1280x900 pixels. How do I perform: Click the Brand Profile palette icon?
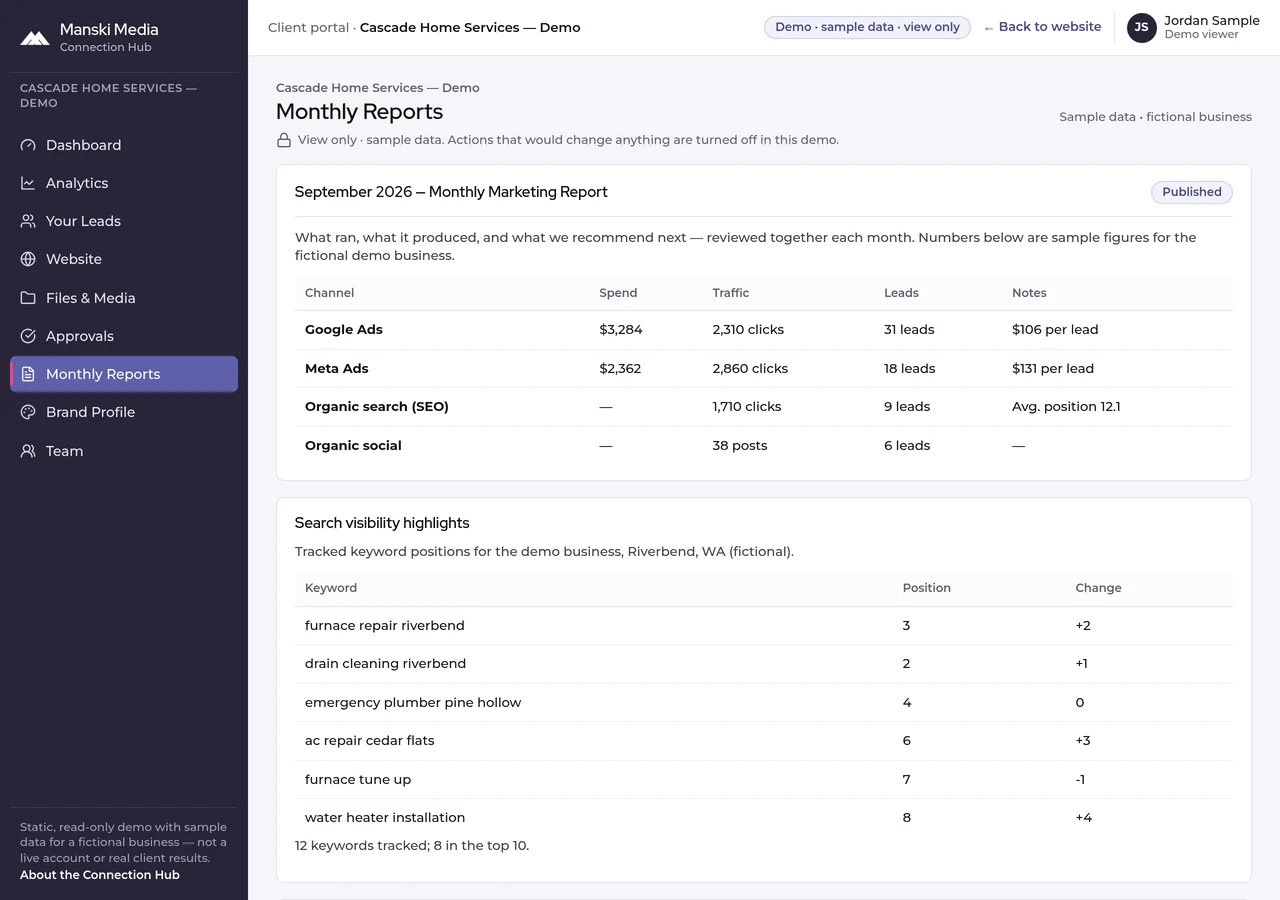coord(28,412)
